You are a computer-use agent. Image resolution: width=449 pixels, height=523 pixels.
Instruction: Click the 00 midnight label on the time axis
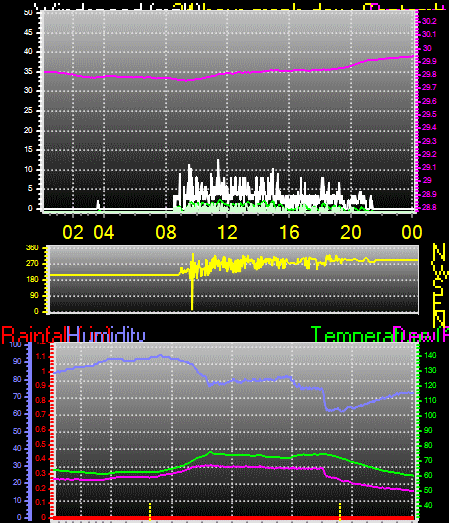[412, 232]
